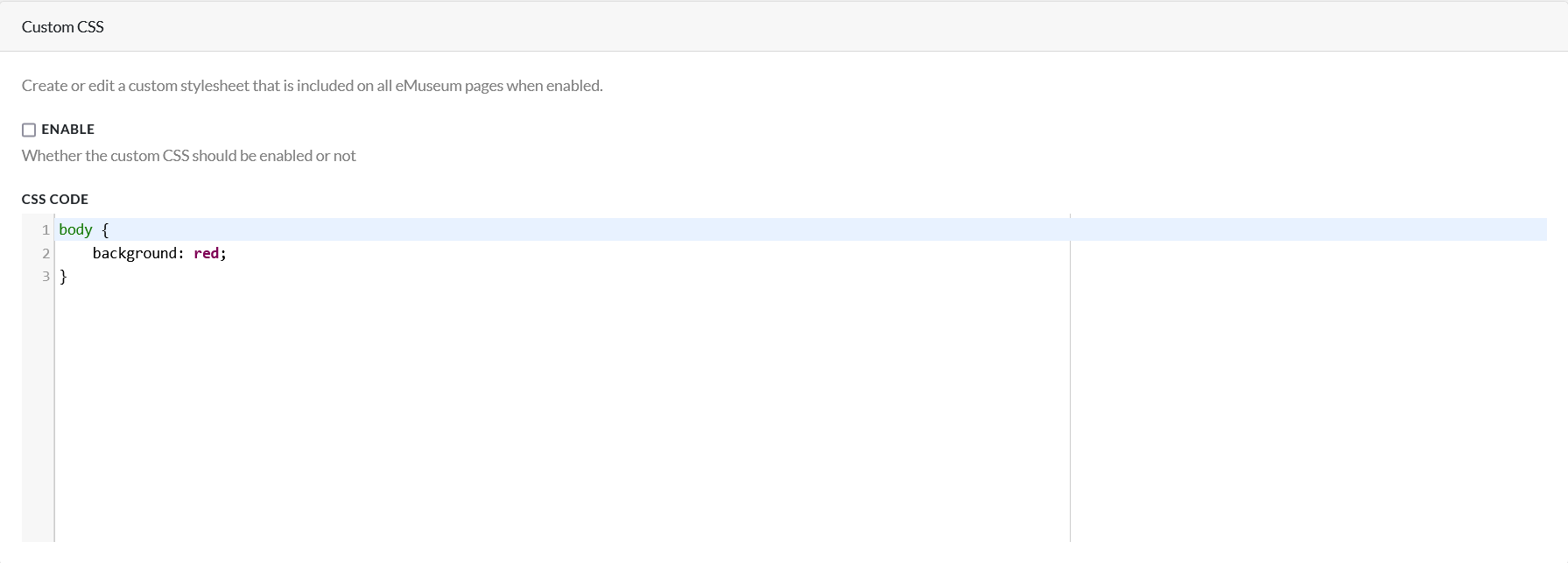Click the ENABLE label text

click(x=67, y=130)
